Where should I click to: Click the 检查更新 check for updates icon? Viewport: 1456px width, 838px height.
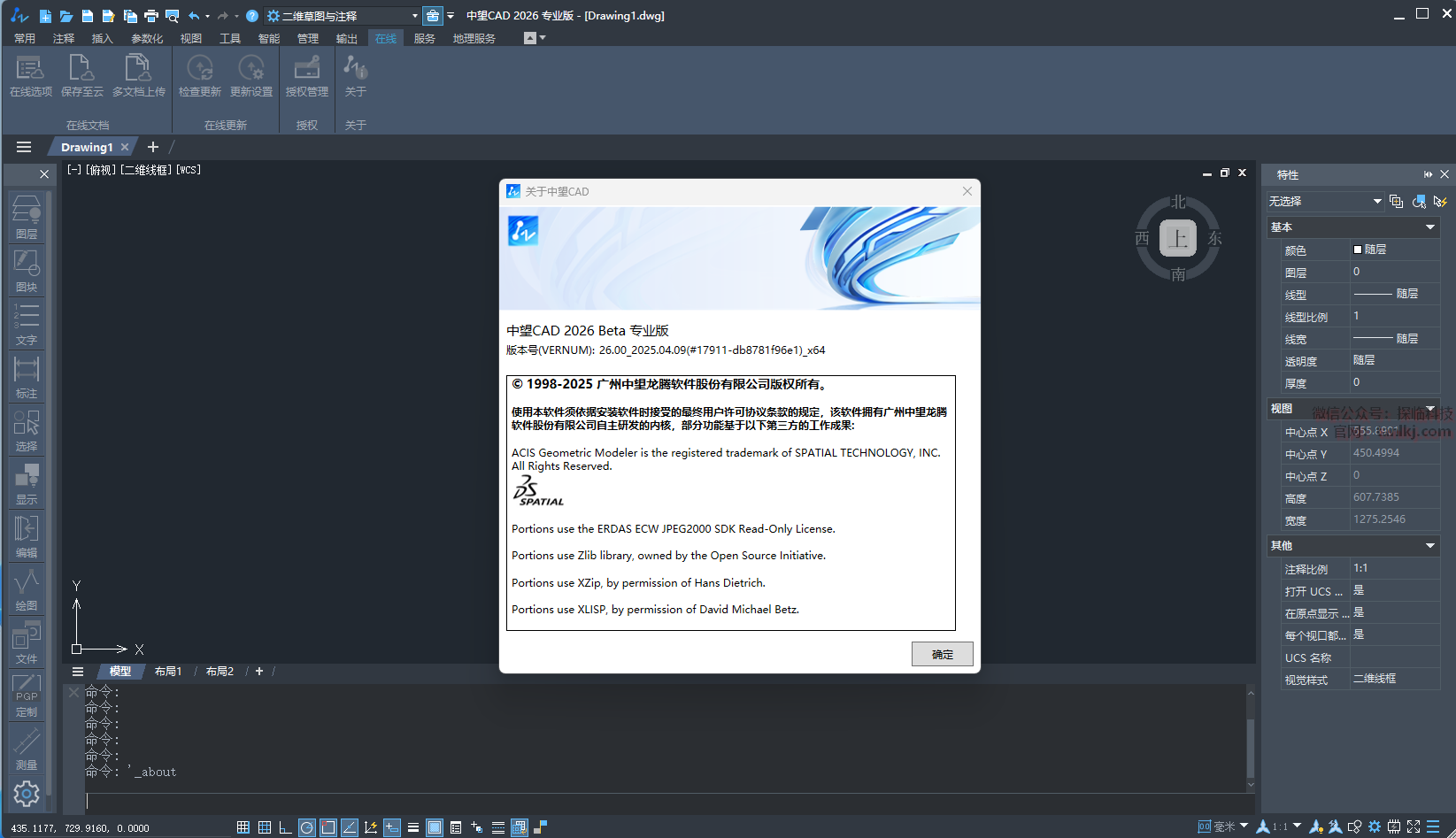[200, 75]
